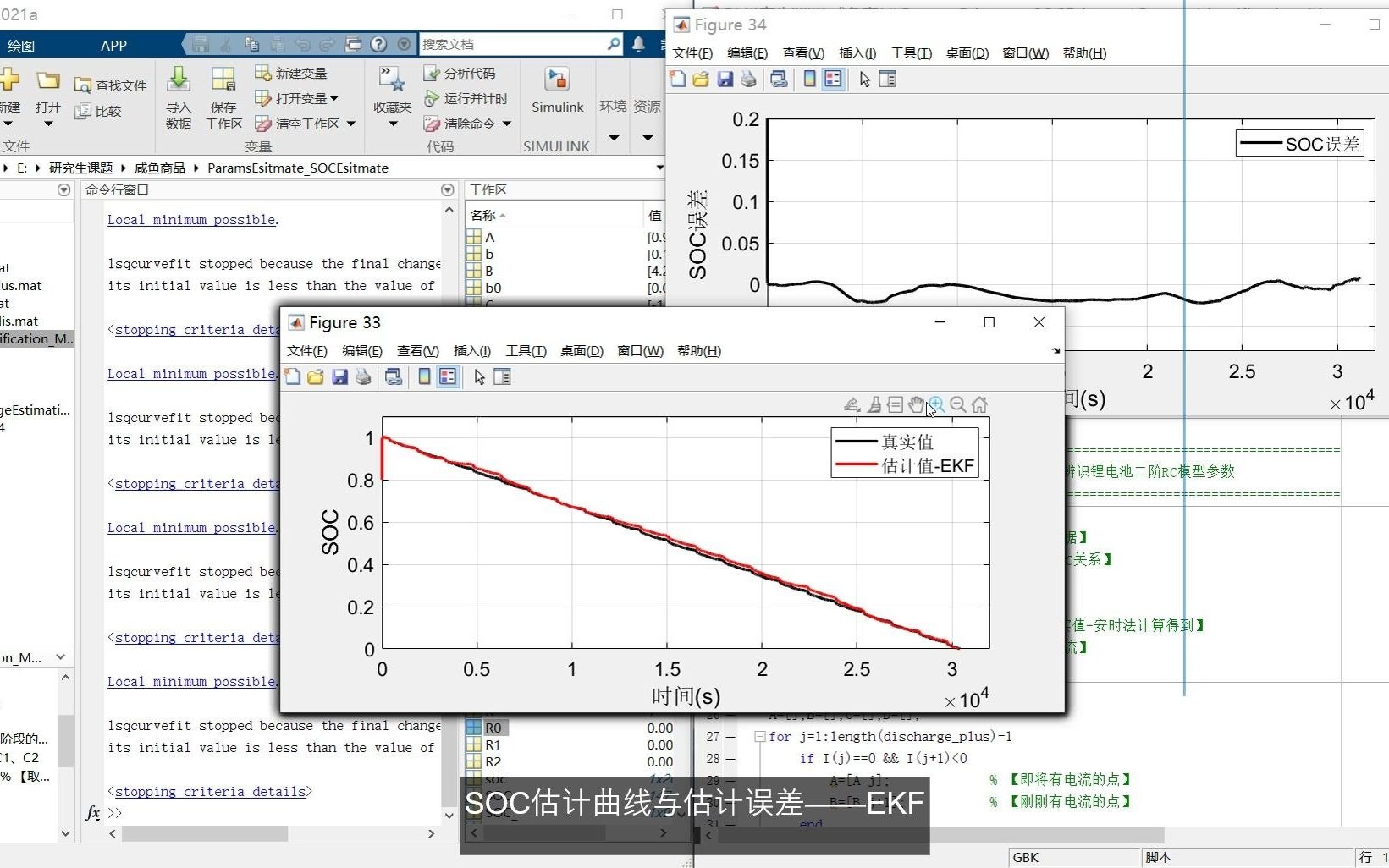
Task: Click Print icon in Figure 33 toolbar
Action: tap(363, 377)
